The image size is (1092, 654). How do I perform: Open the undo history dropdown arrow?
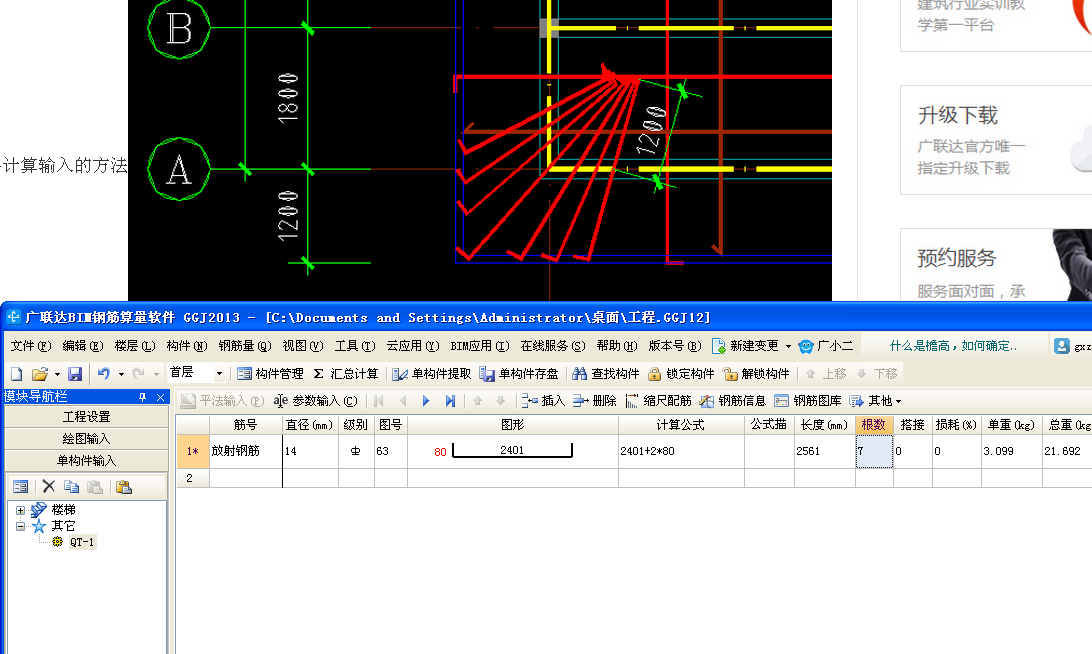point(121,374)
